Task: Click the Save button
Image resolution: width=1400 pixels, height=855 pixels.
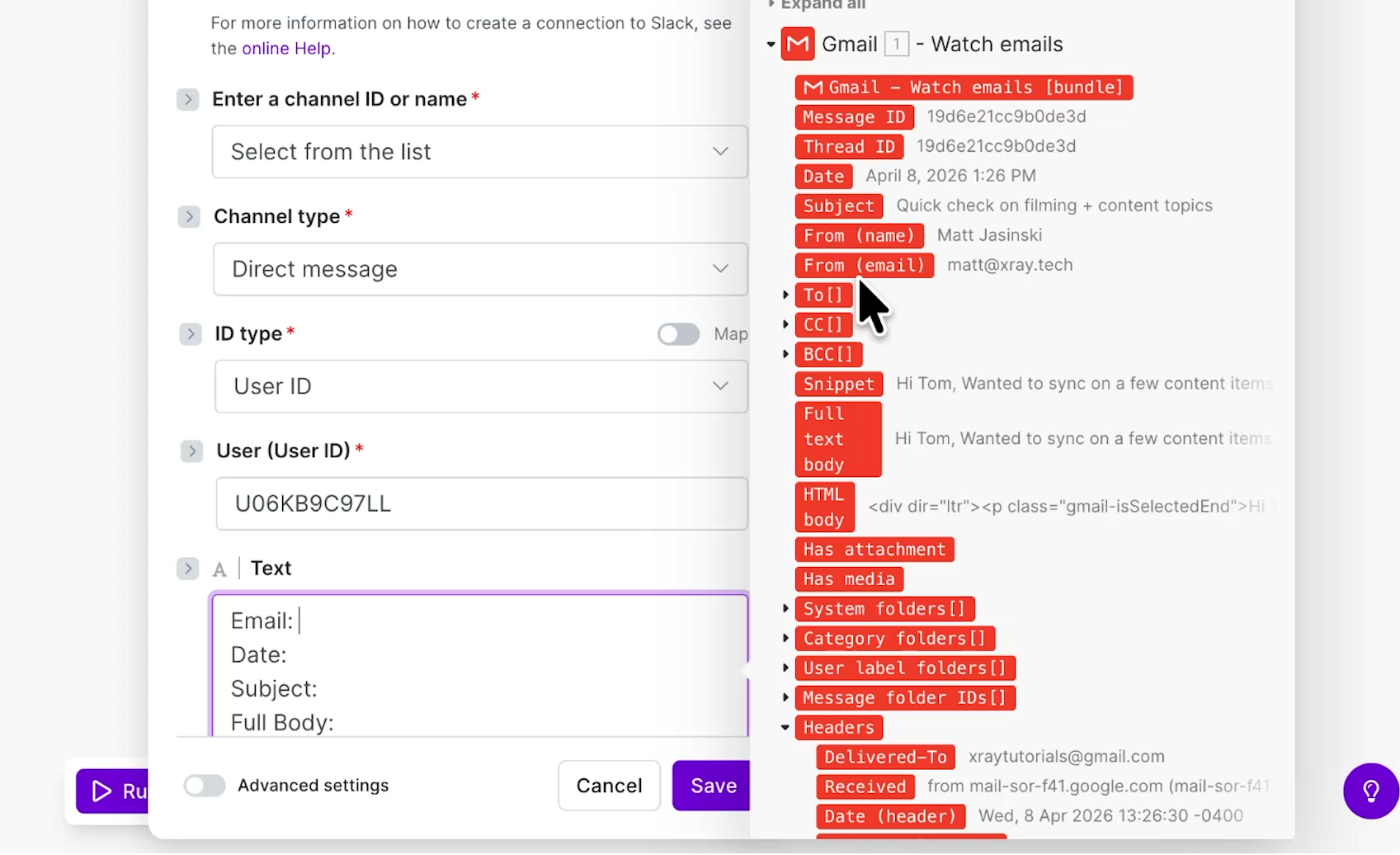Action: pos(712,786)
